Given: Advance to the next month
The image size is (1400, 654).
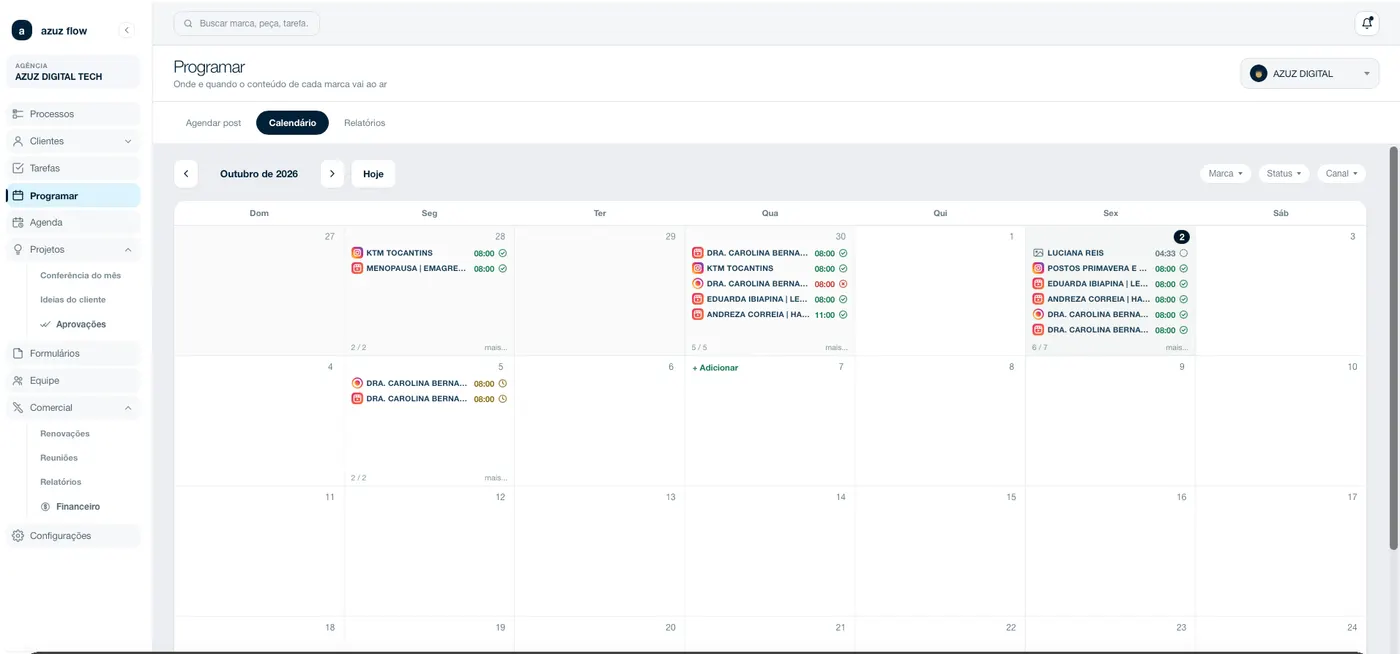Looking at the screenshot, I should [332, 174].
